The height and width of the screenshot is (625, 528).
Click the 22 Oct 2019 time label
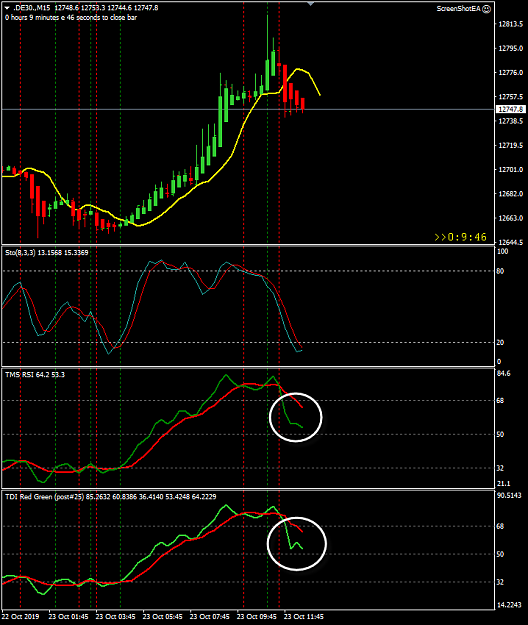pos(20,616)
